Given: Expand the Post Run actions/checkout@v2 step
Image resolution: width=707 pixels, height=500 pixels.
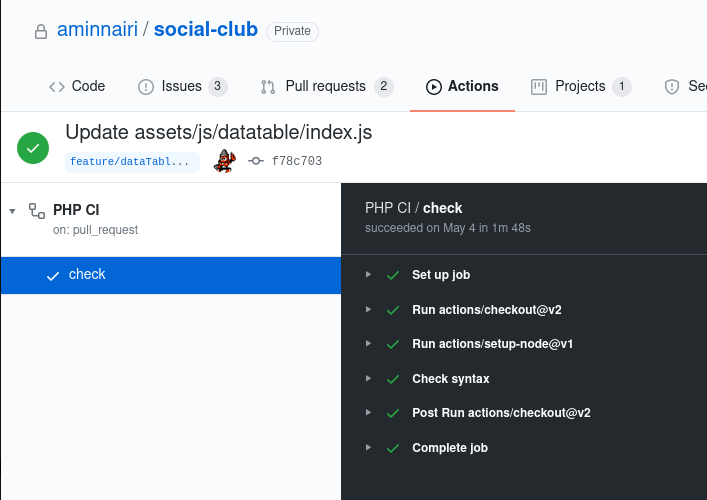Looking at the screenshot, I should 368,413.
